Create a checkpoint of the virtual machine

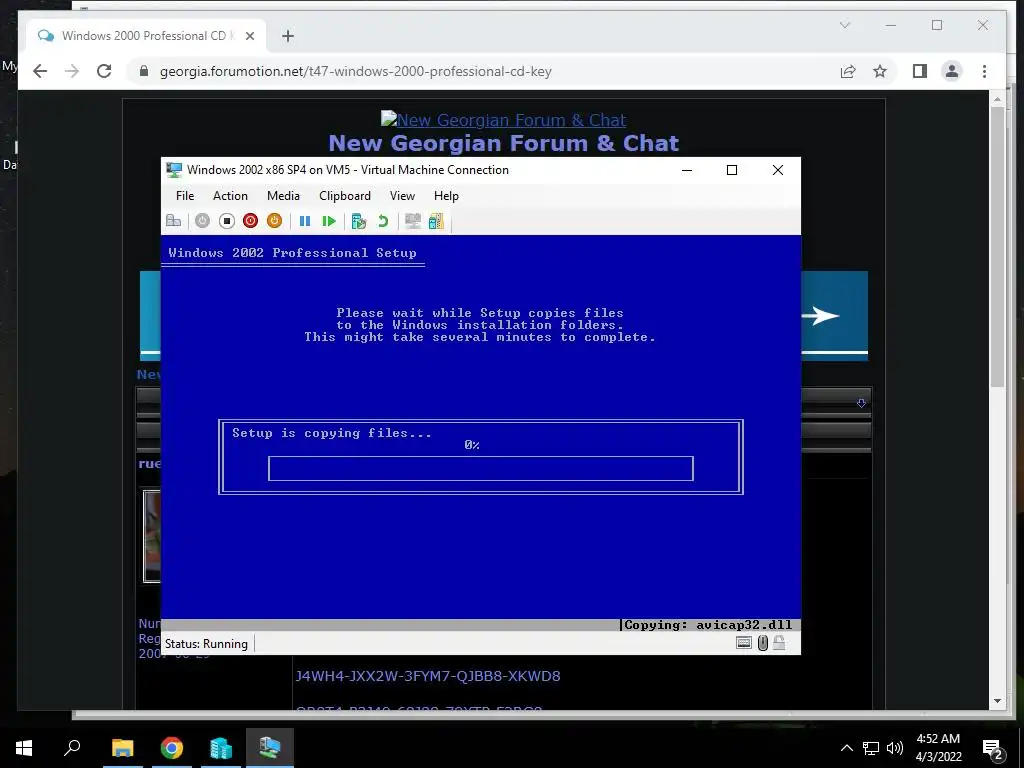pos(359,221)
